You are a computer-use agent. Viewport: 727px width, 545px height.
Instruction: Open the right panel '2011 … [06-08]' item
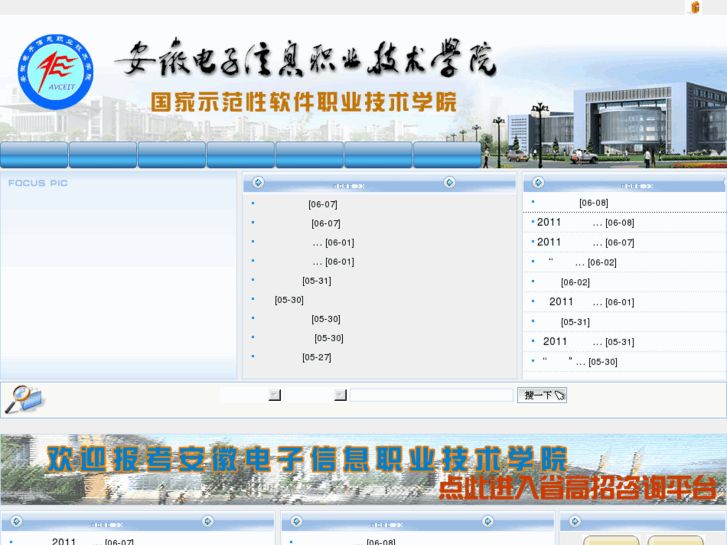tap(586, 223)
